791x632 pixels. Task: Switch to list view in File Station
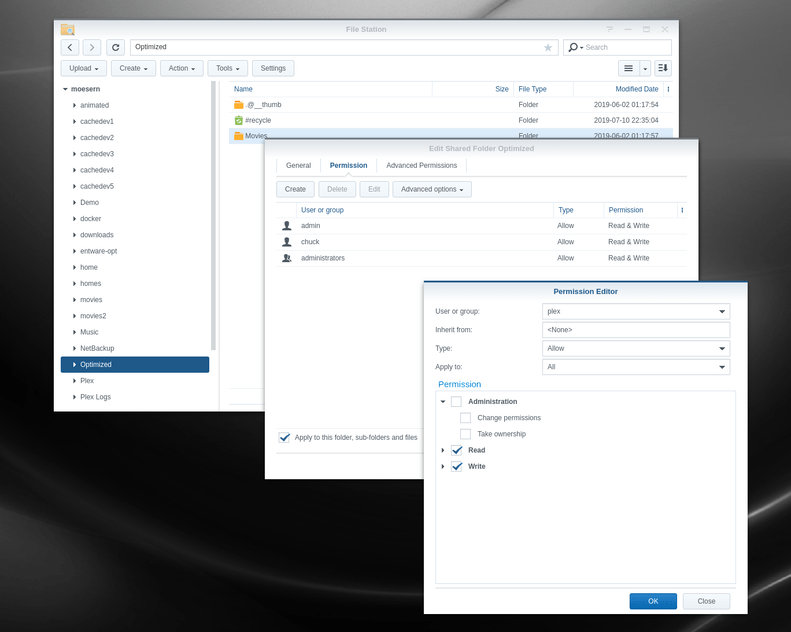pos(629,68)
